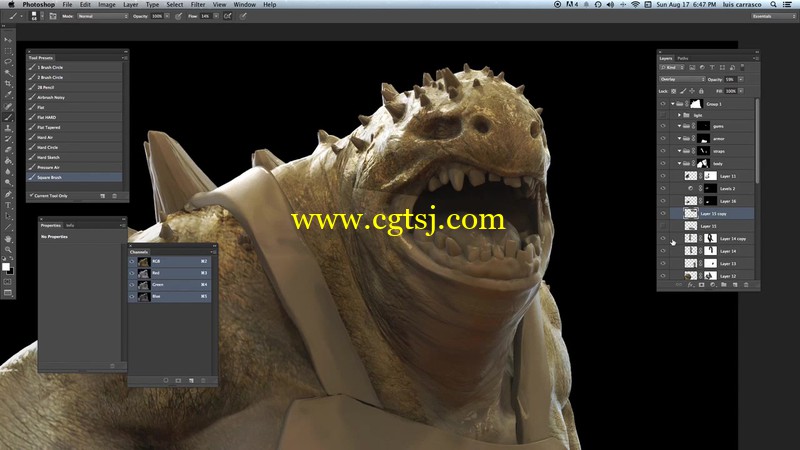Choose the Pressure Air preset
The image size is (800, 450).
coord(75,167)
